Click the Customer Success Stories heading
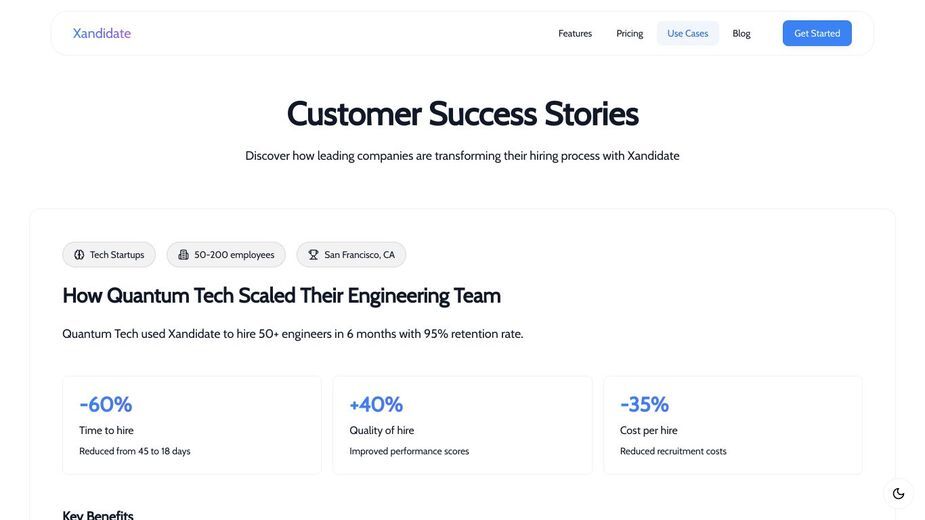Image resolution: width=925 pixels, height=520 pixels. tap(462, 113)
